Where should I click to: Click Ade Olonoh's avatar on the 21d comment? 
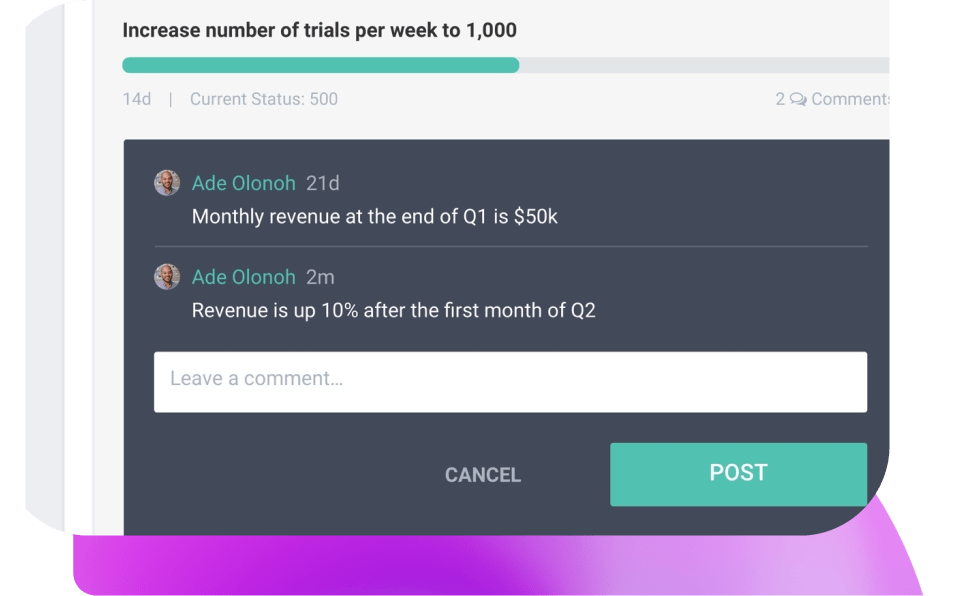tap(167, 183)
